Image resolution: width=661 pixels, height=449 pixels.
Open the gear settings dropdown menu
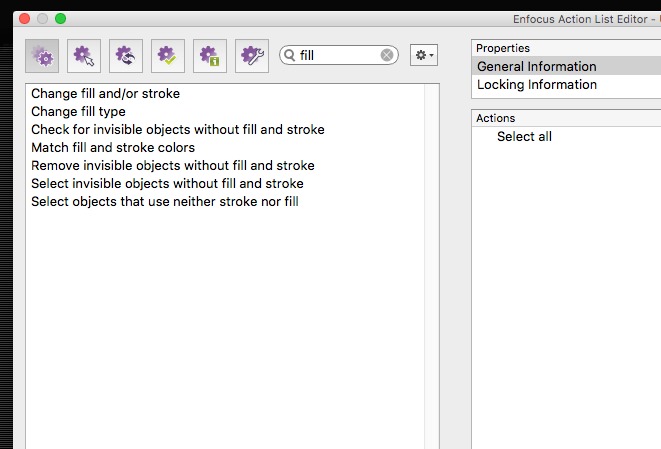click(424, 55)
